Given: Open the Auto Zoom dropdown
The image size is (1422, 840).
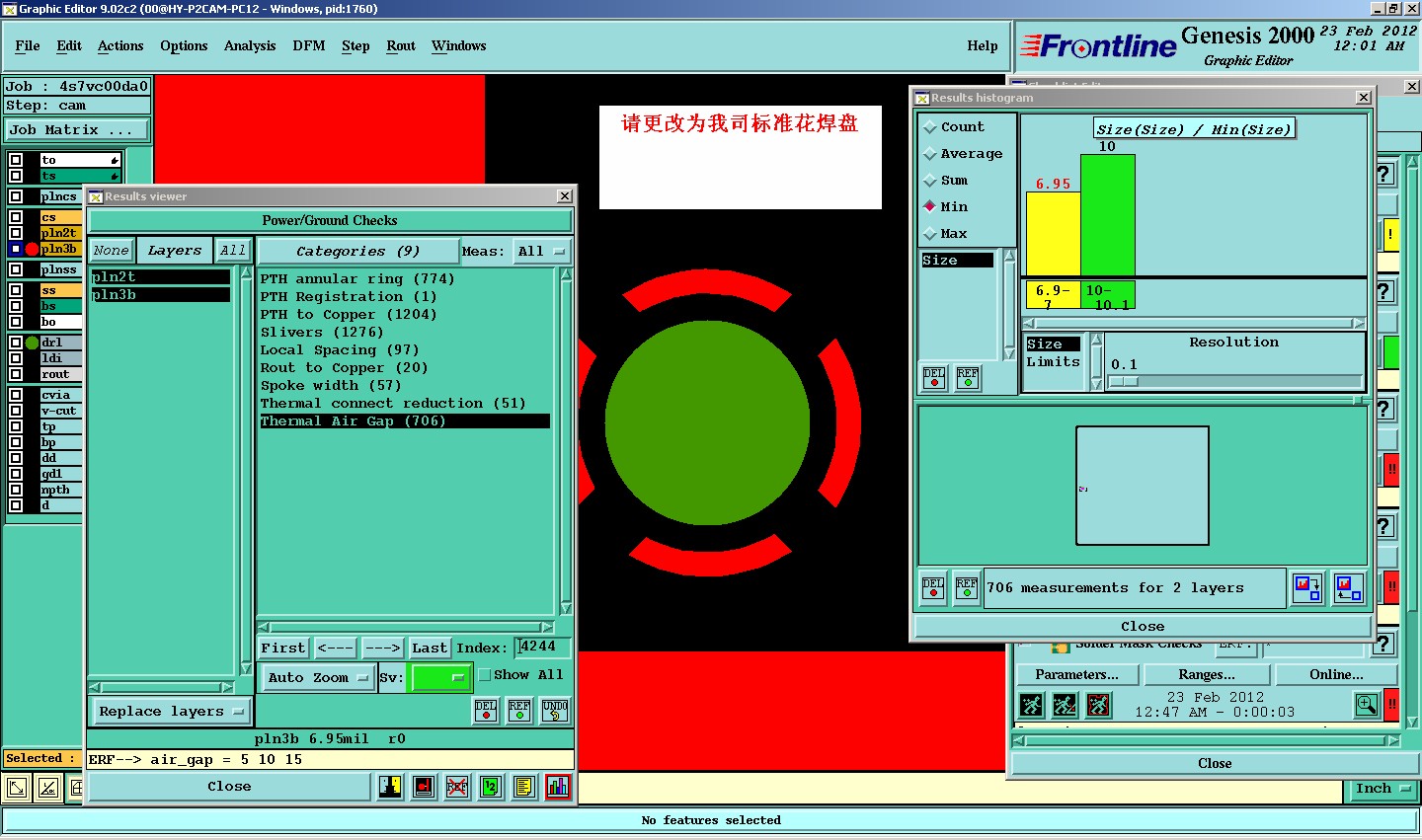Looking at the screenshot, I should point(318,678).
